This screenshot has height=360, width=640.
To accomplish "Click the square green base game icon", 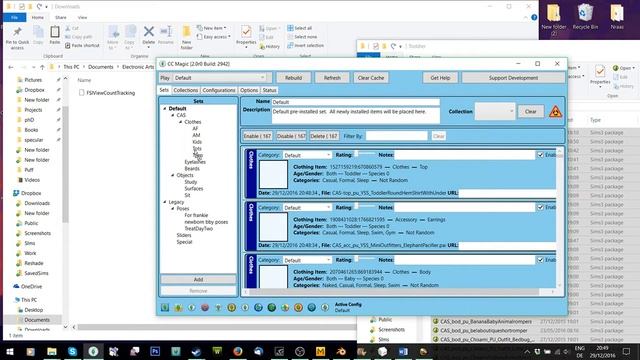I will [x=165, y=307].
